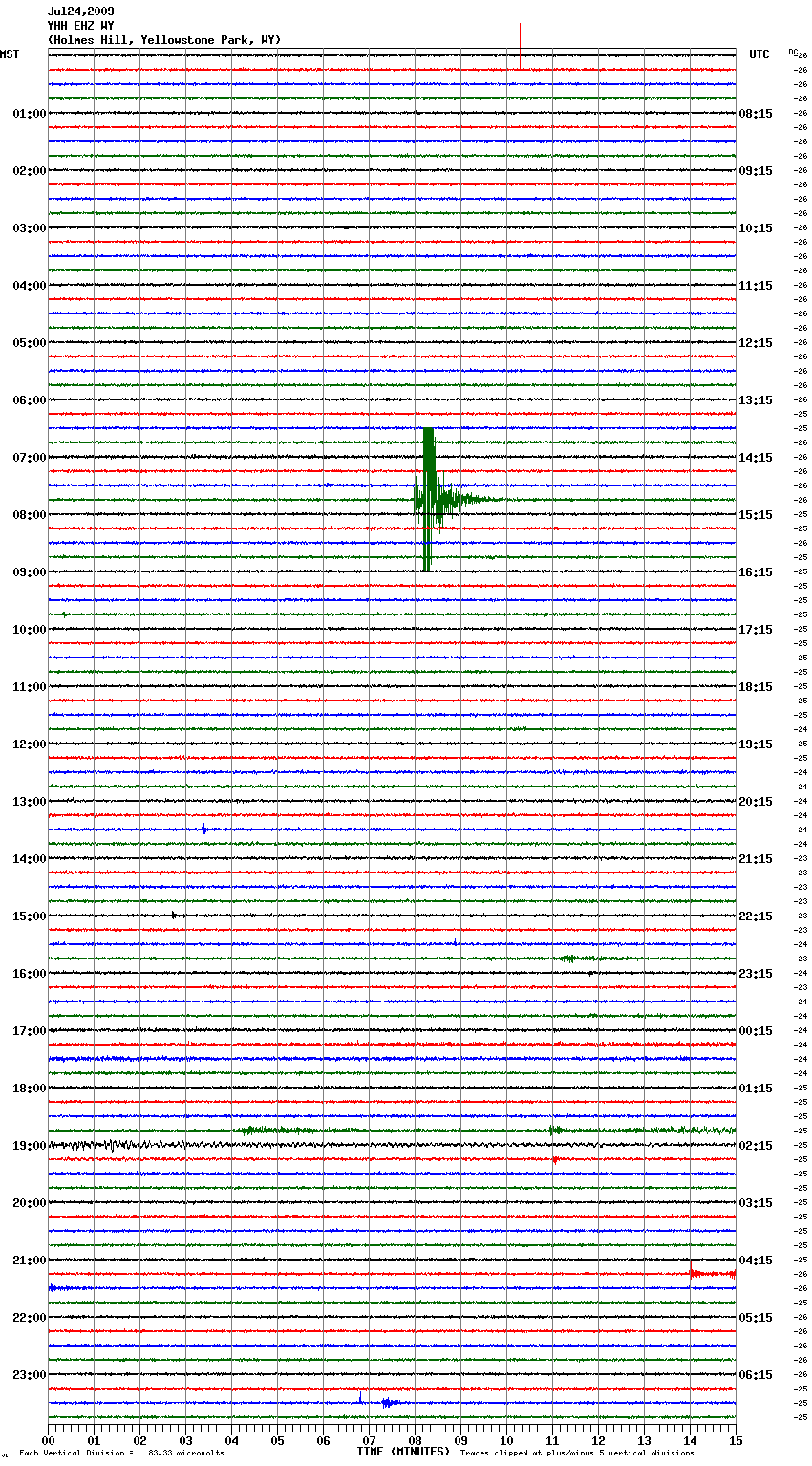The width and height of the screenshot is (812, 1466).
Task: Click the 14:15 UTC time label
Action: (x=756, y=457)
